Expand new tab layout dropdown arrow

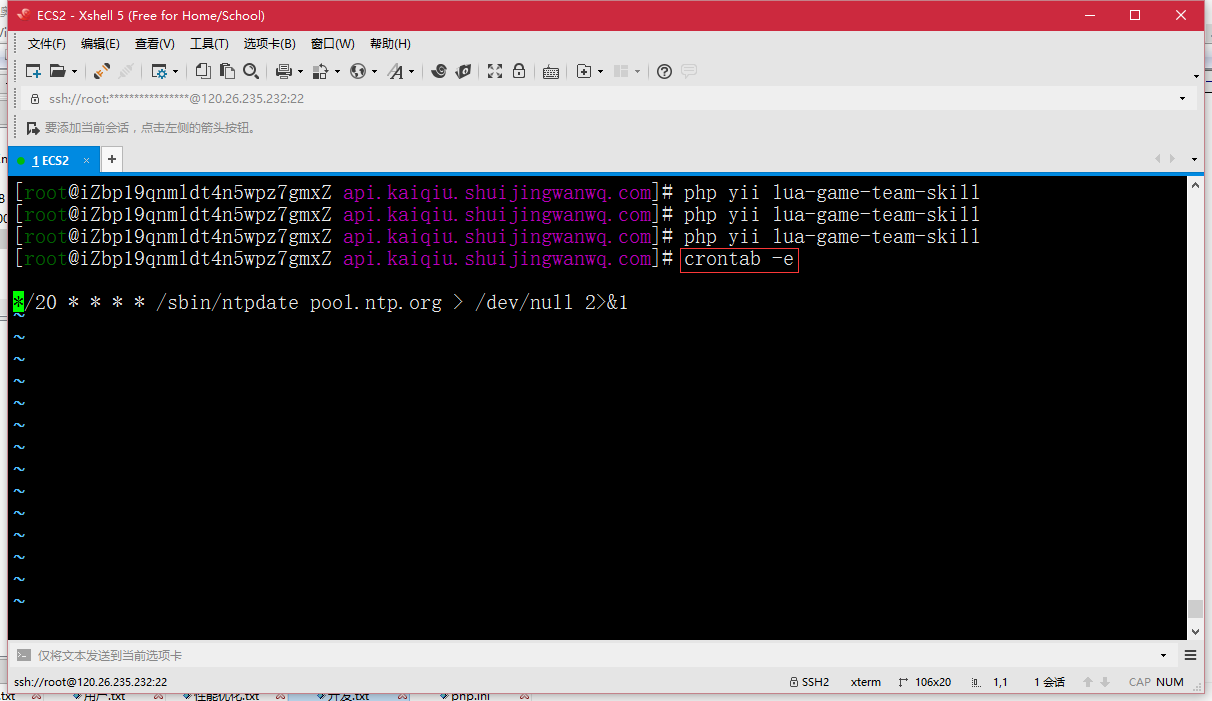[x=601, y=72]
